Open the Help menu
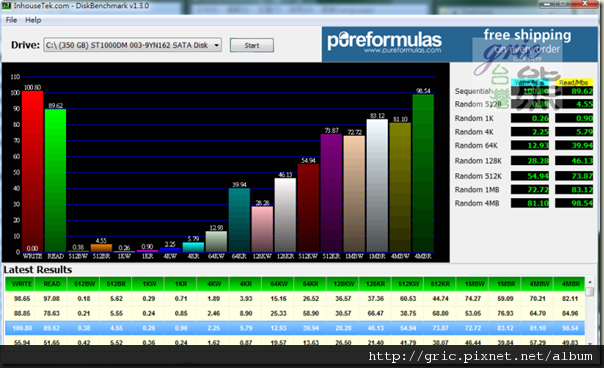 click(33, 20)
